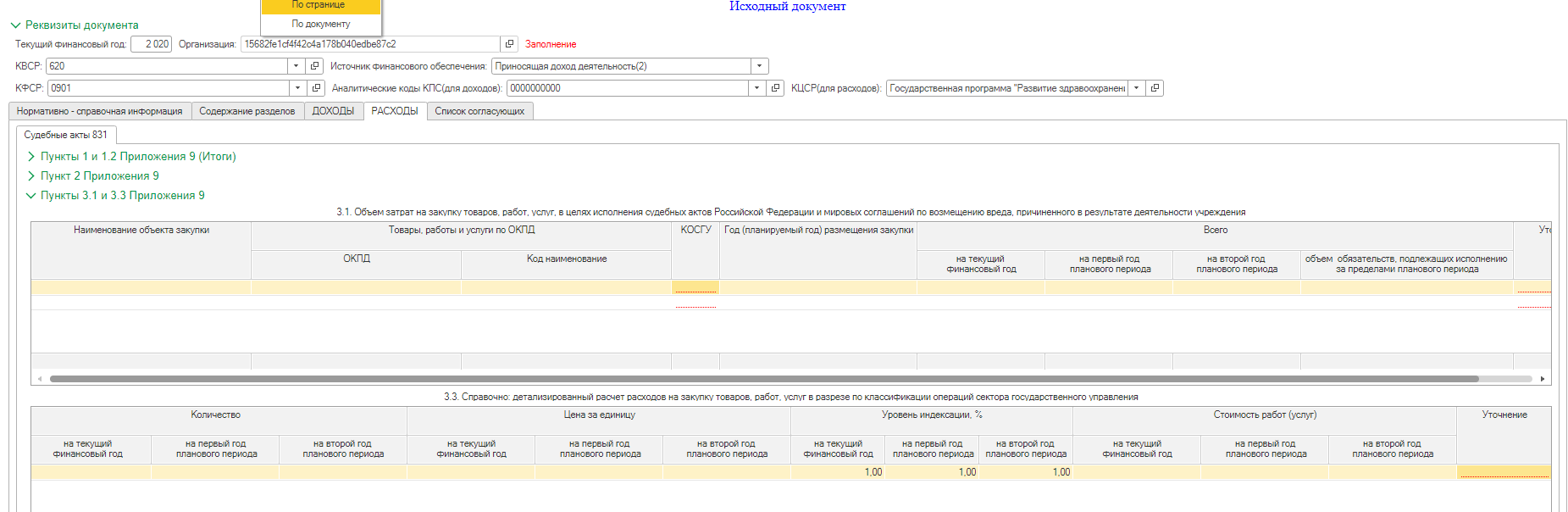1568x512 pixels.
Task: Click the Текущий финансовый год input field
Action: point(151,44)
